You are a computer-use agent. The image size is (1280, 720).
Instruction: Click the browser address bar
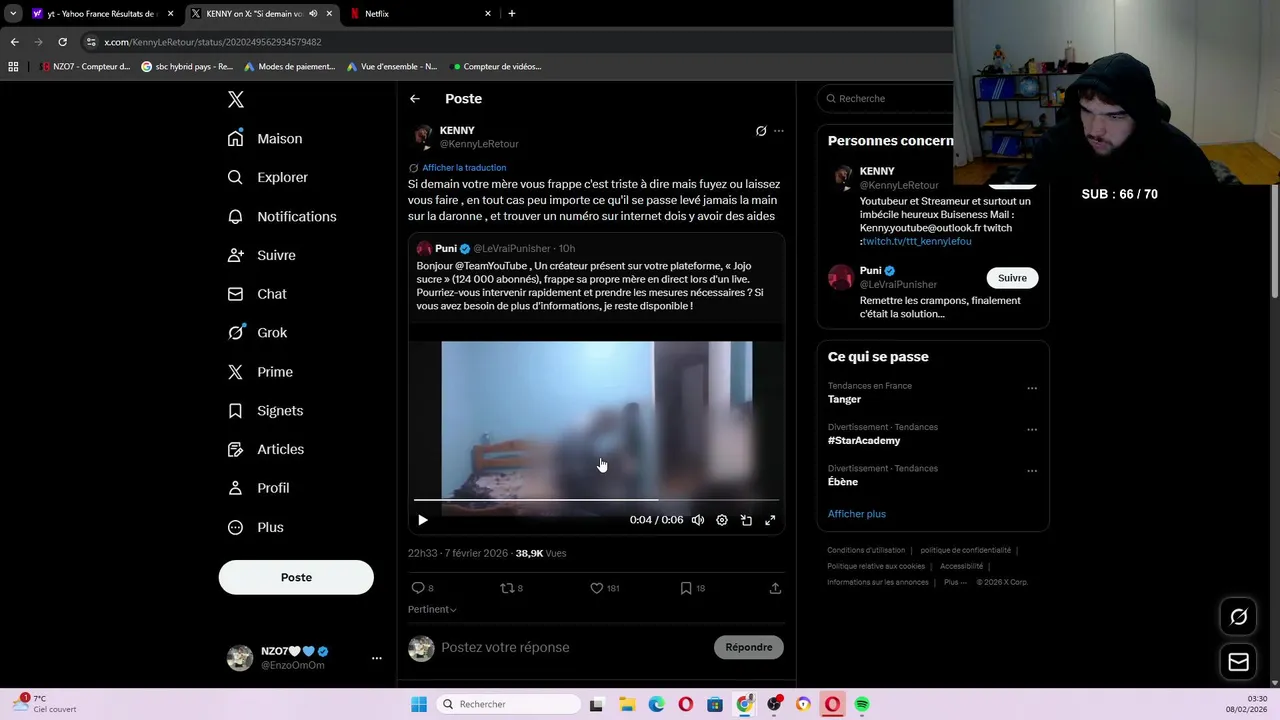pos(515,42)
